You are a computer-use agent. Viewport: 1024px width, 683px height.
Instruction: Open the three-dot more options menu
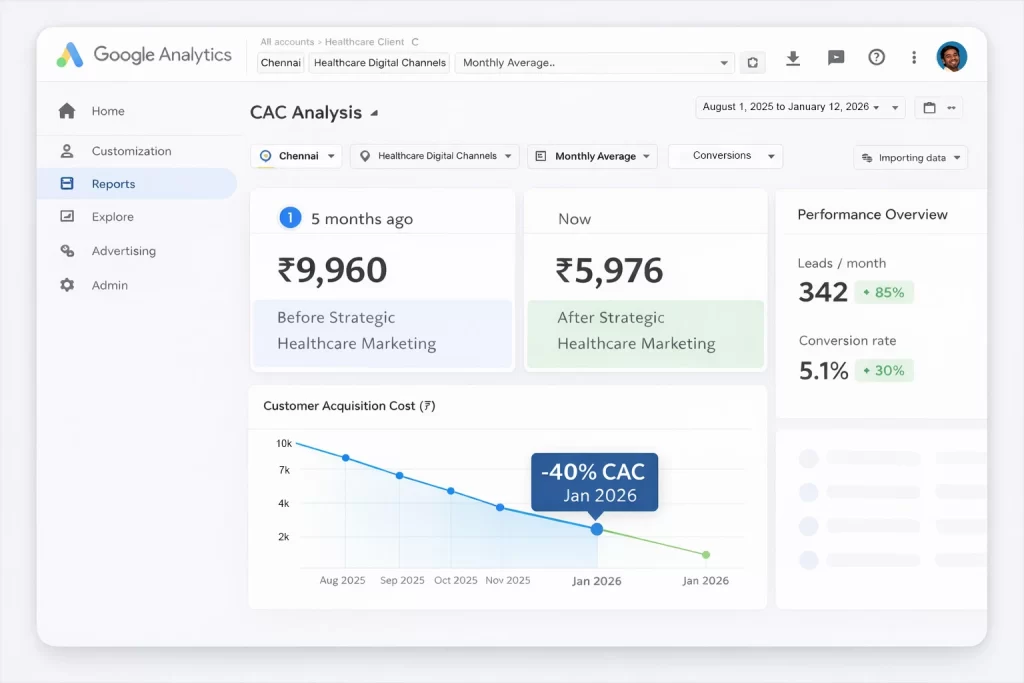[914, 58]
